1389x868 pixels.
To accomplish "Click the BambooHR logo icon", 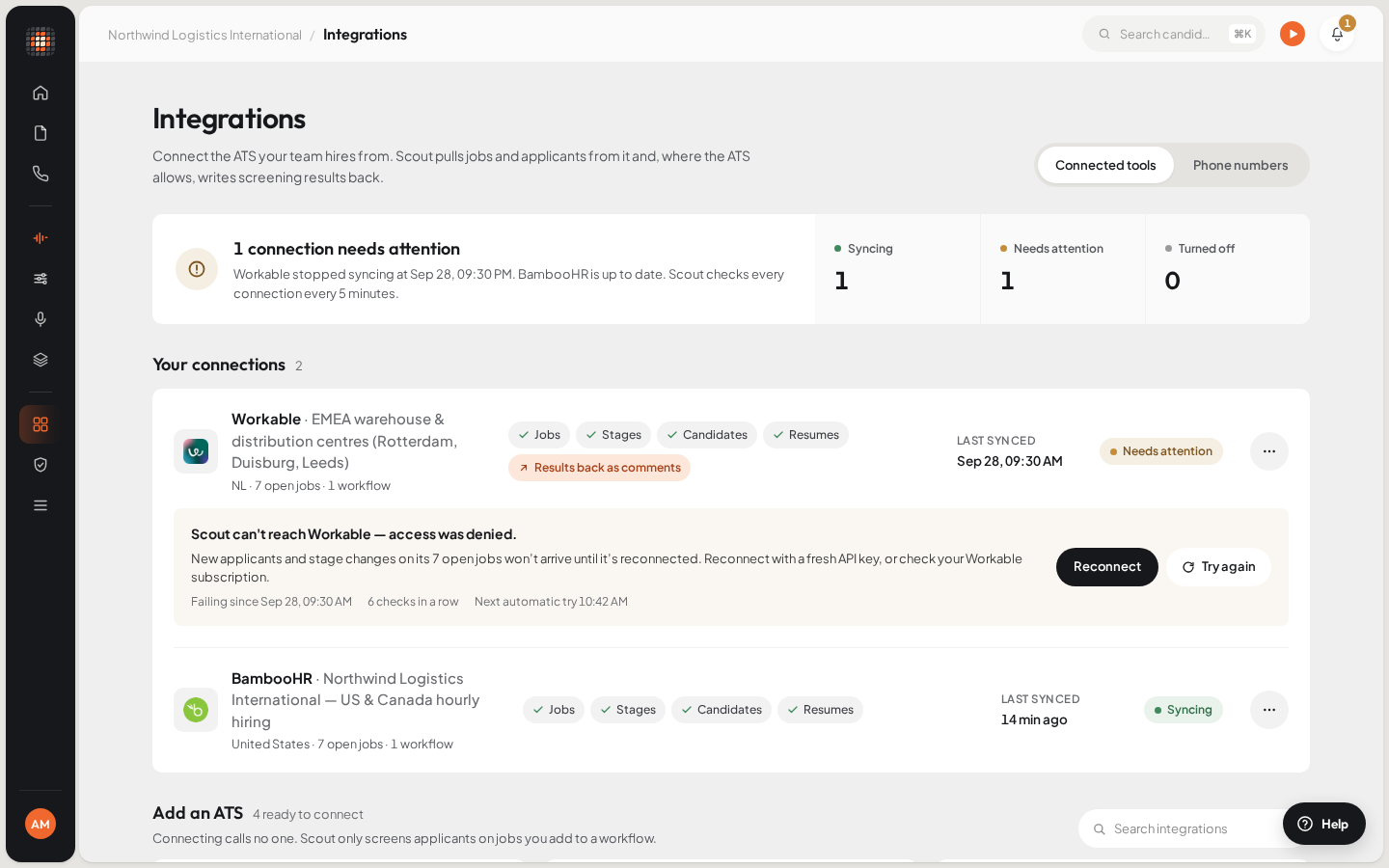I will [x=196, y=710].
